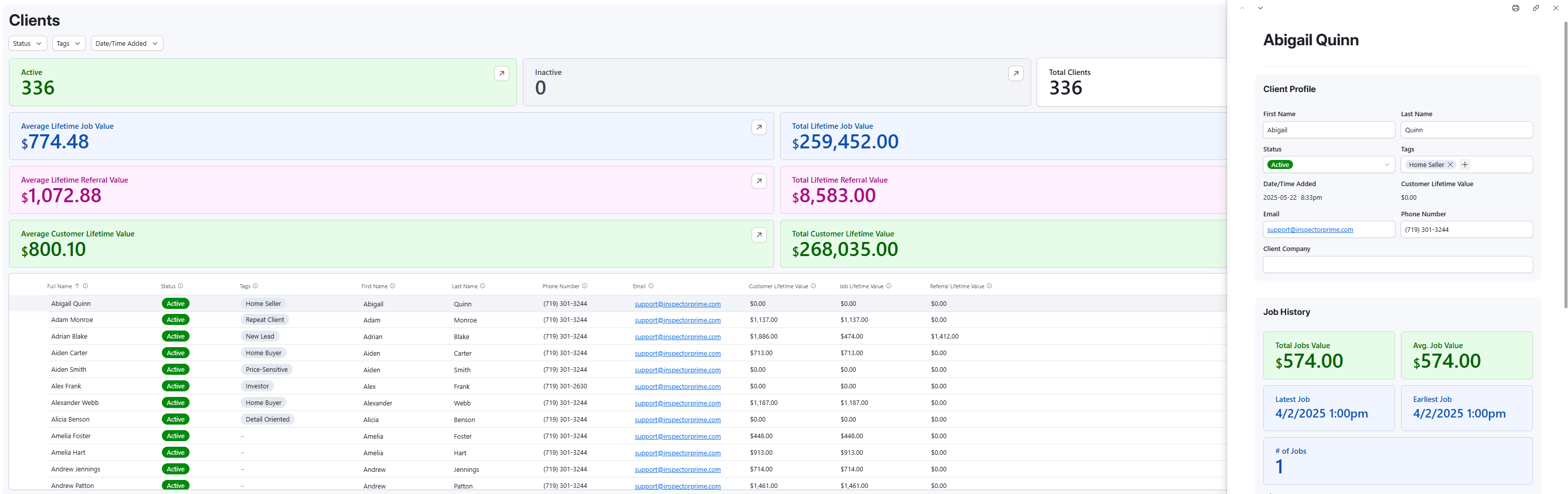The image size is (1568, 494).
Task: Show info for Status column header
Action: pos(180,286)
